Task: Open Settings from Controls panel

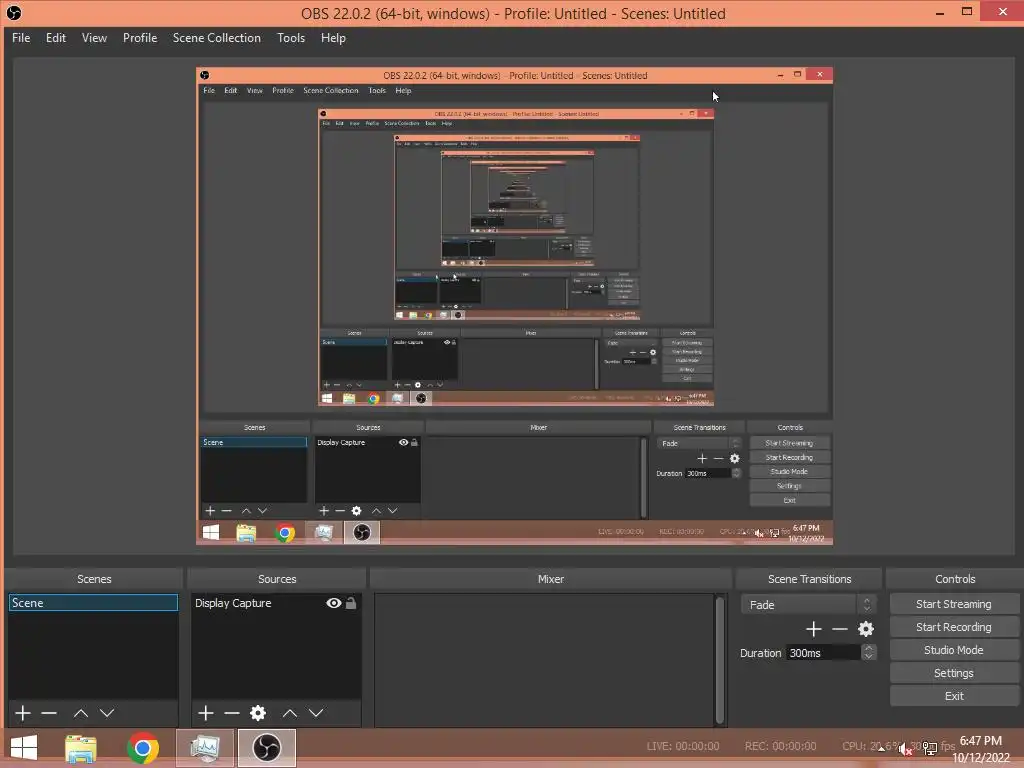Action: [953, 673]
